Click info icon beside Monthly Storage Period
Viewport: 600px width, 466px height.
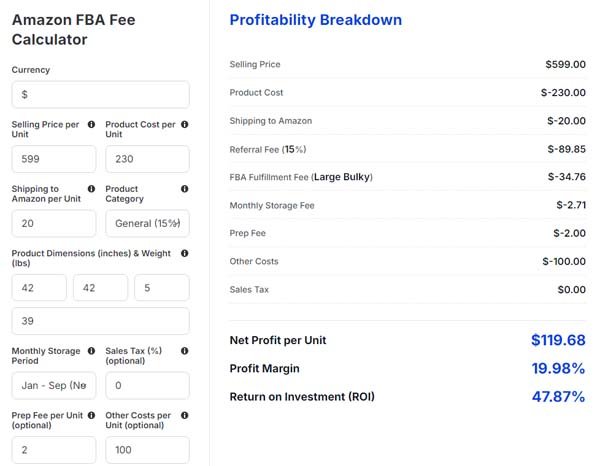[x=91, y=351]
